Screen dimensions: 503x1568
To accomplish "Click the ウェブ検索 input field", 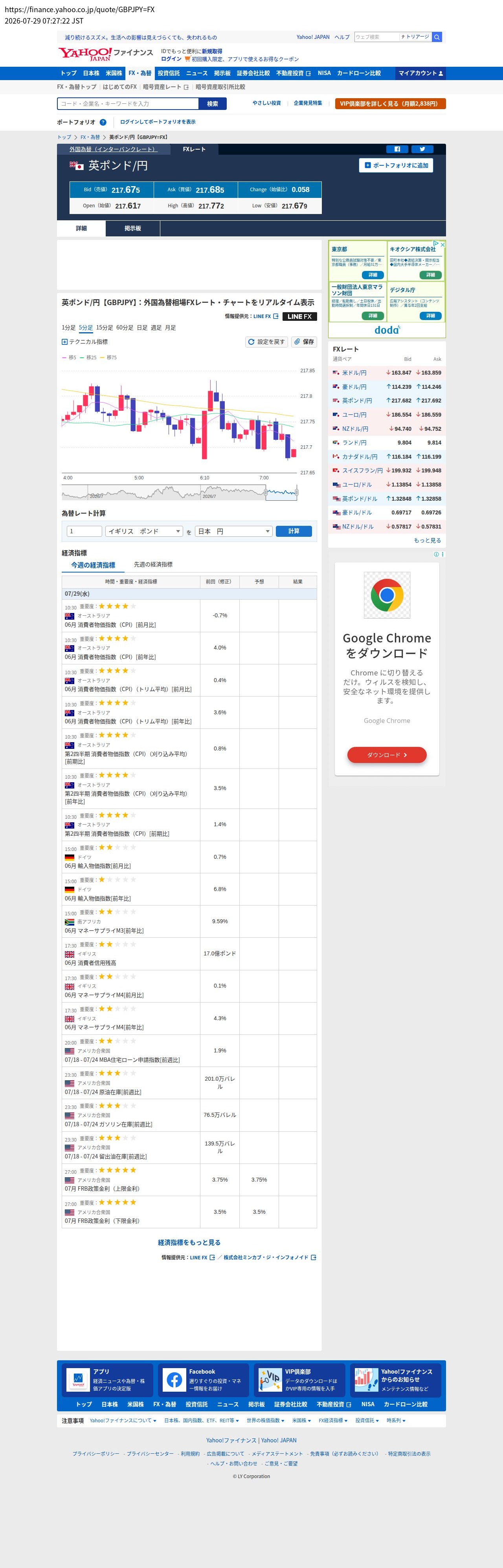I will click(x=377, y=37).
